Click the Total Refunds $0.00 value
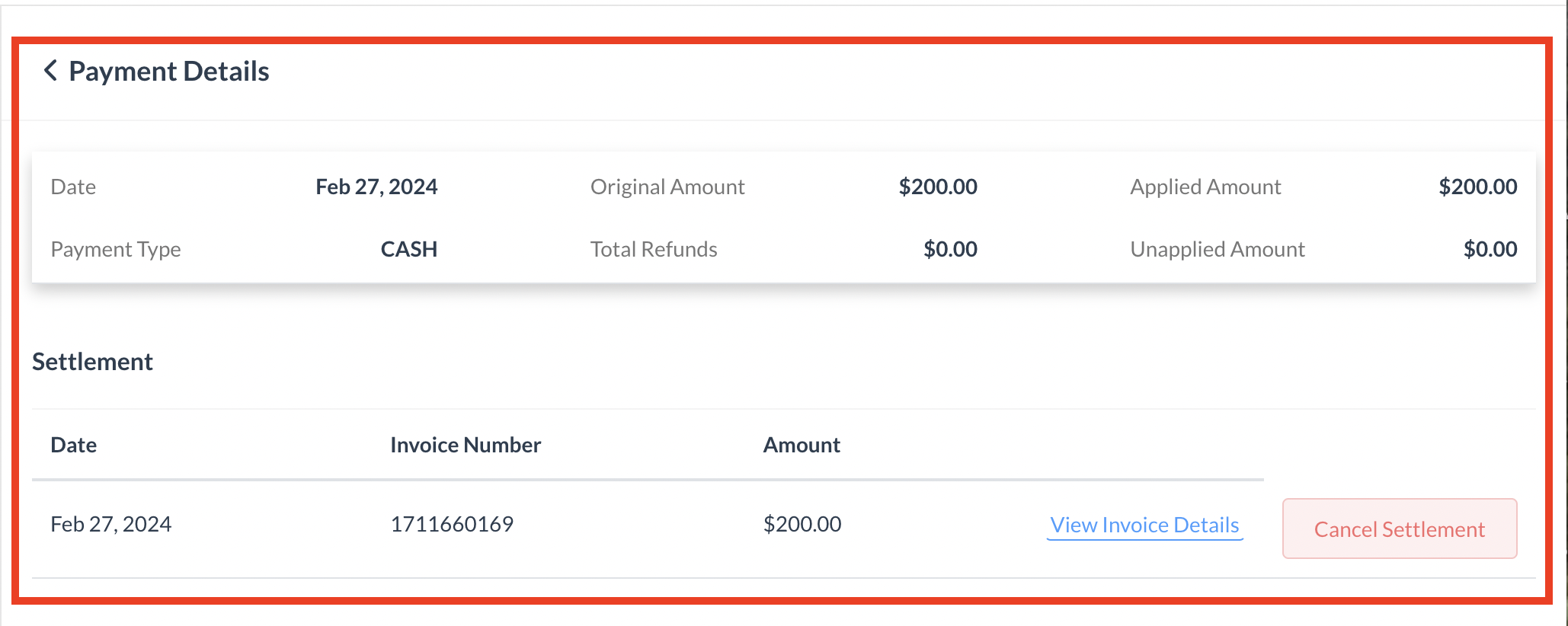Screen dimensions: 1568x626 point(950,249)
